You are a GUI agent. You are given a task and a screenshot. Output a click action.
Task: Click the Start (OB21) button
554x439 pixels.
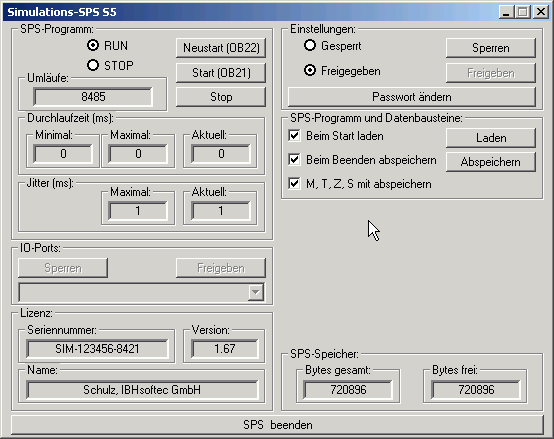(221, 73)
